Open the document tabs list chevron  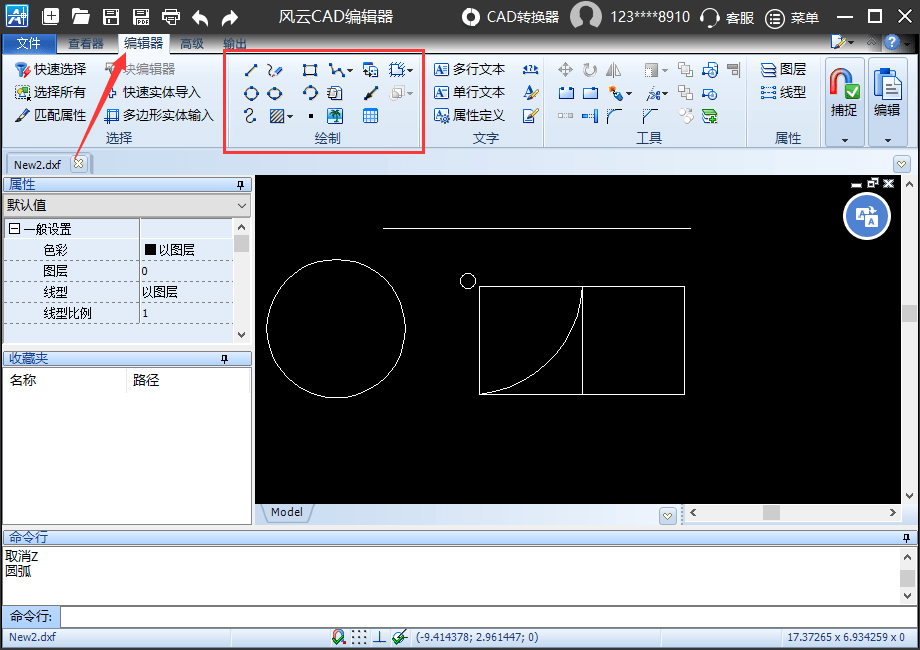[x=902, y=164]
